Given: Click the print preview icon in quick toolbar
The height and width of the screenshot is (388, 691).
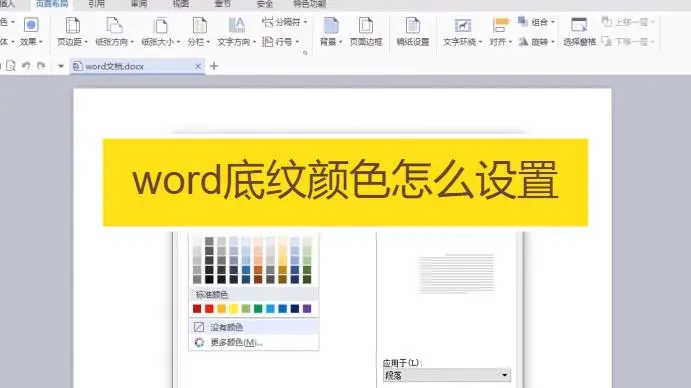Looking at the screenshot, I should point(11,66).
